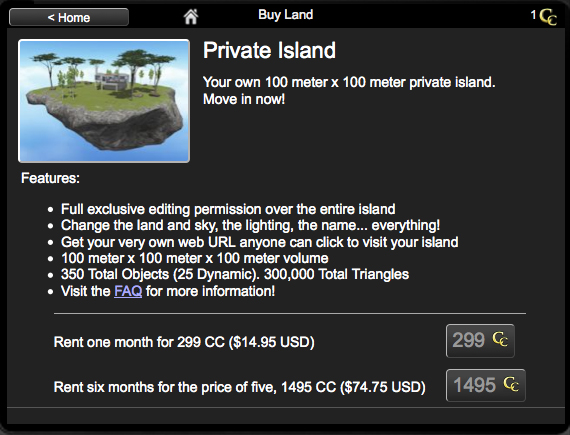
Task: Click the coin icon on the 299 button
Action: coord(500,339)
